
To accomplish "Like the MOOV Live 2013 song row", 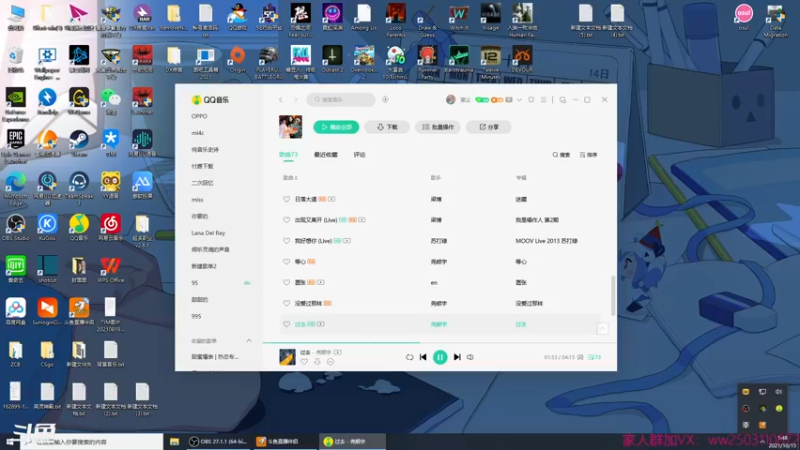I will (286, 241).
